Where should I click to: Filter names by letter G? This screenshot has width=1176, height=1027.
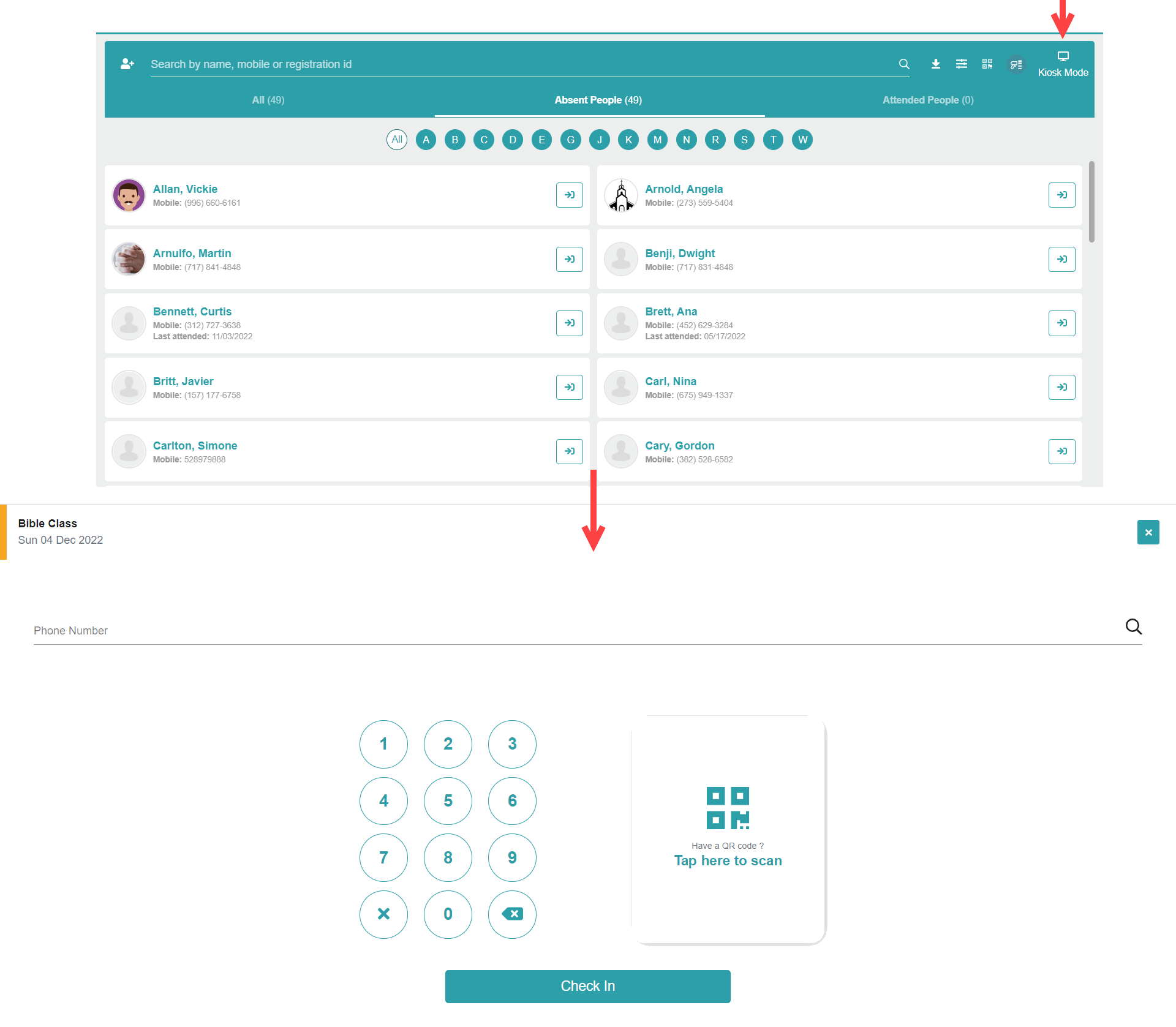click(x=571, y=140)
